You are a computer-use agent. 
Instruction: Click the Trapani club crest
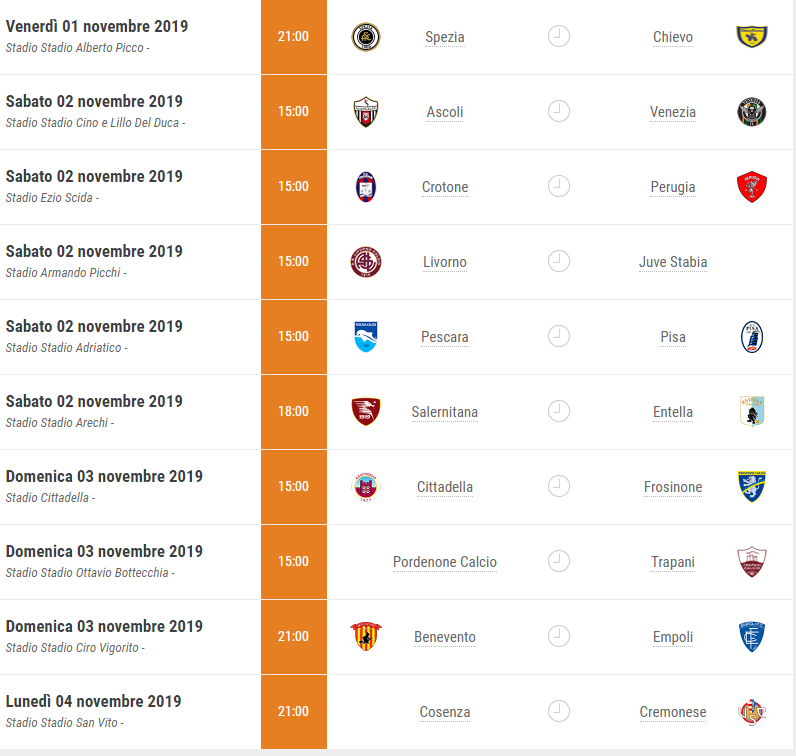pos(751,562)
